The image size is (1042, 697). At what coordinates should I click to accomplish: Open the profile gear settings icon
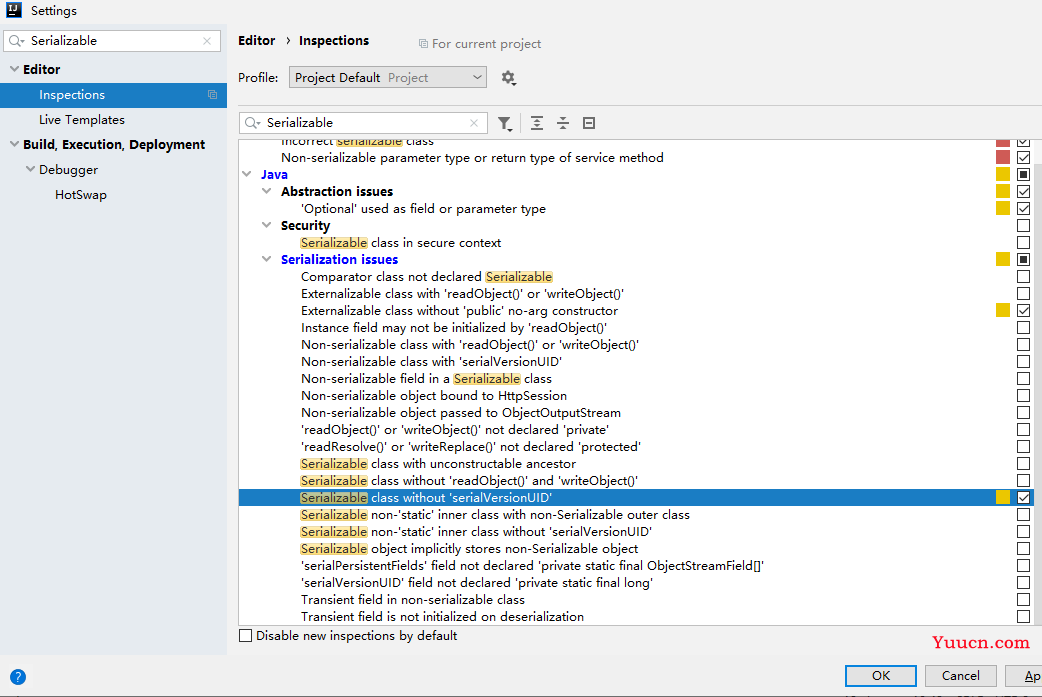(508, 78)
